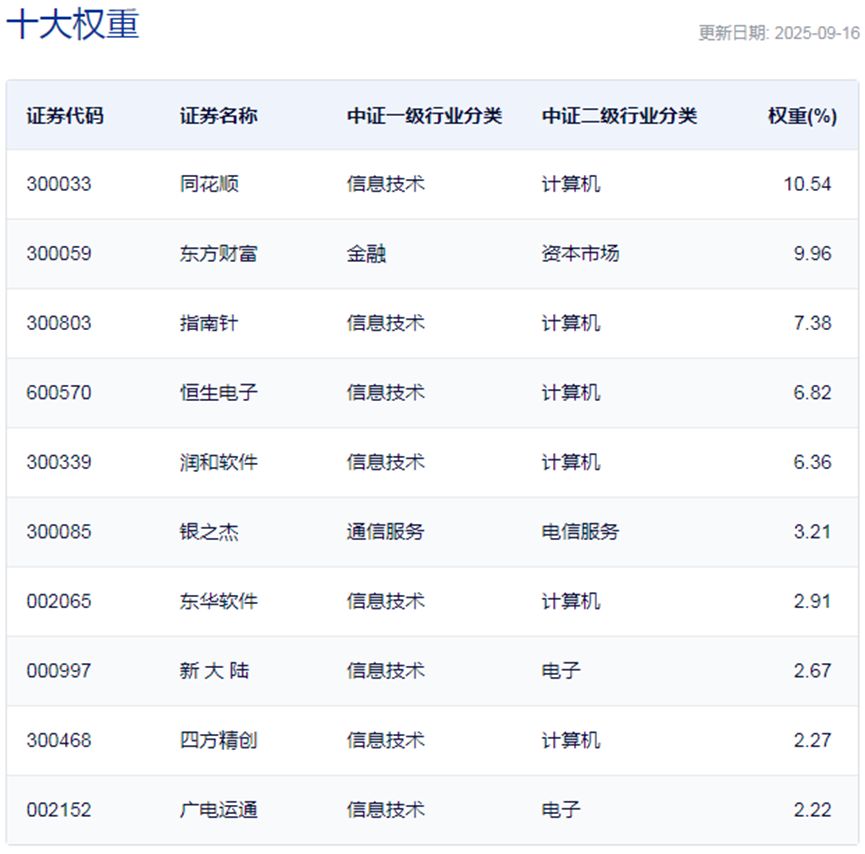Select the 中证二级行业分类 column header
The width and height of the screenshot is (865, 854).
tap(619, 116)
